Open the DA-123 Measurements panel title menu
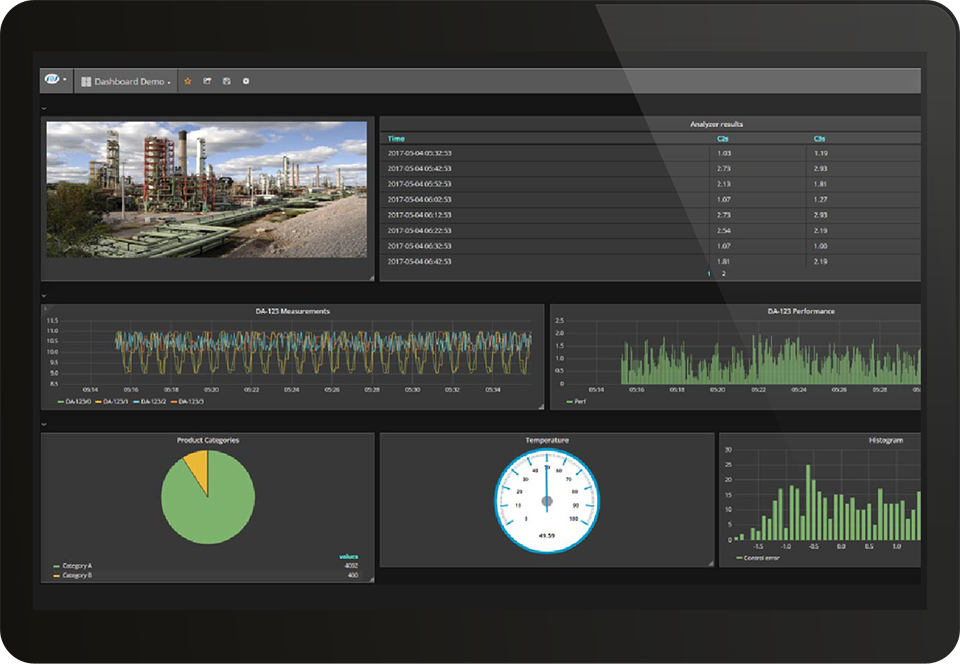 click(x=292, y=311)
